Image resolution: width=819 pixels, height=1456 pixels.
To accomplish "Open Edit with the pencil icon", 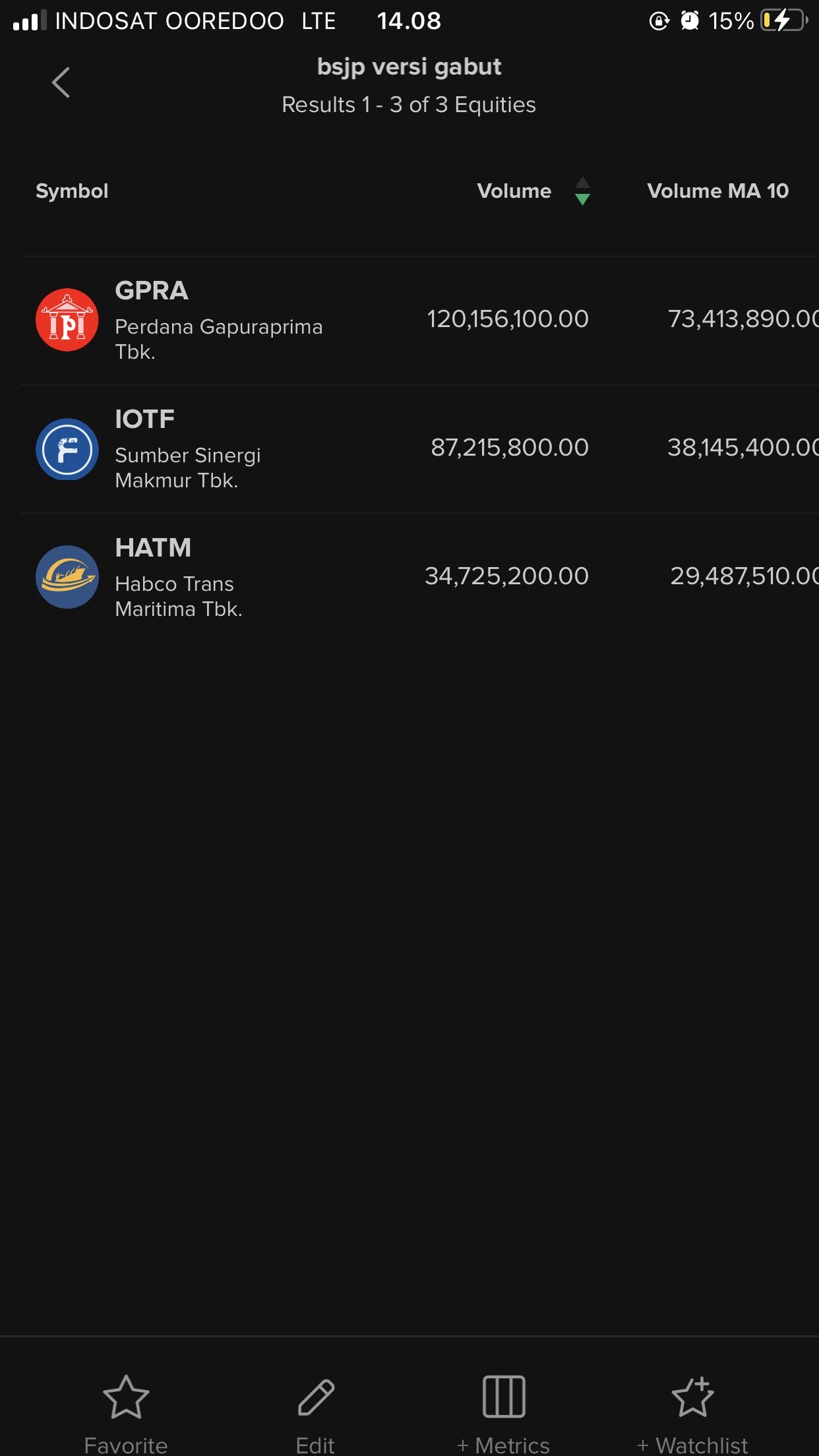I will pyautogui.click(x=316, y=1396).
